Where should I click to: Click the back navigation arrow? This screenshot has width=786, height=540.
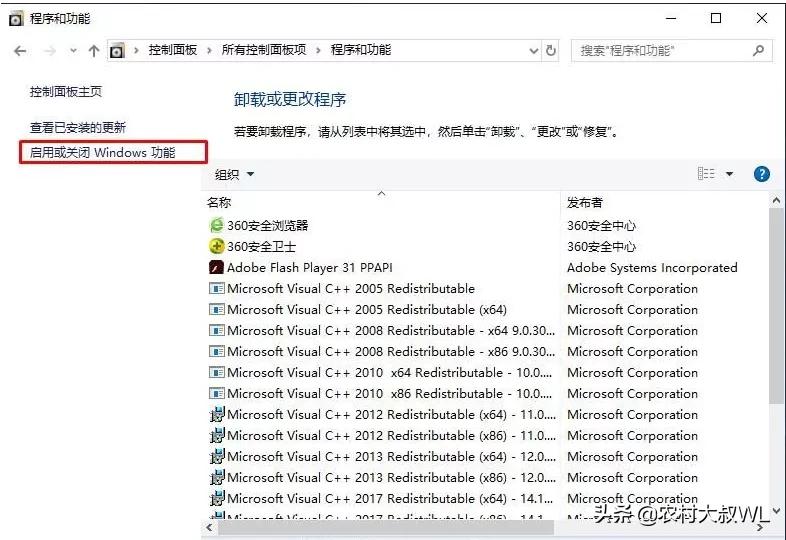20,51
